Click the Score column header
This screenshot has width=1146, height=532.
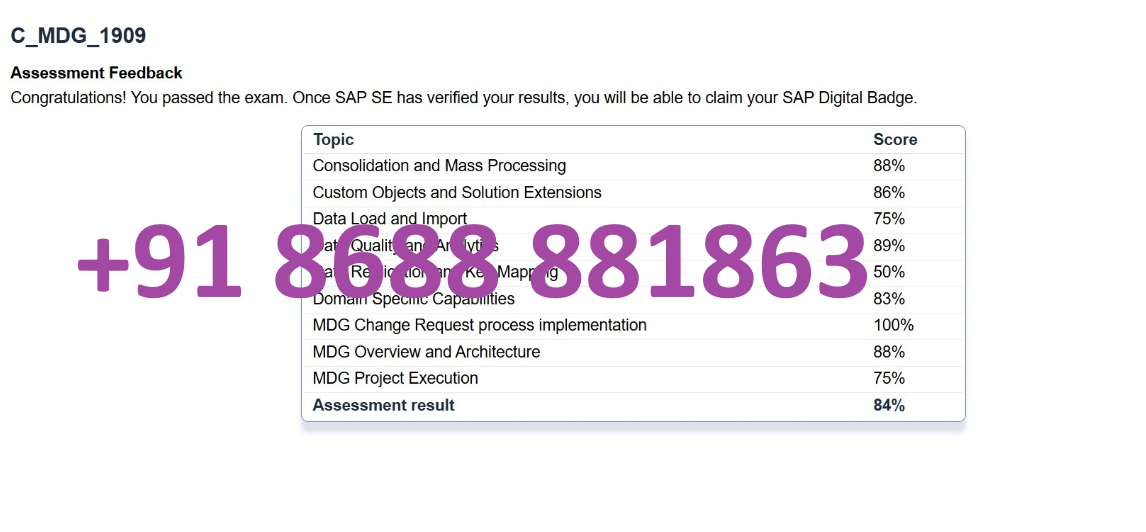[x=895, y=140]
